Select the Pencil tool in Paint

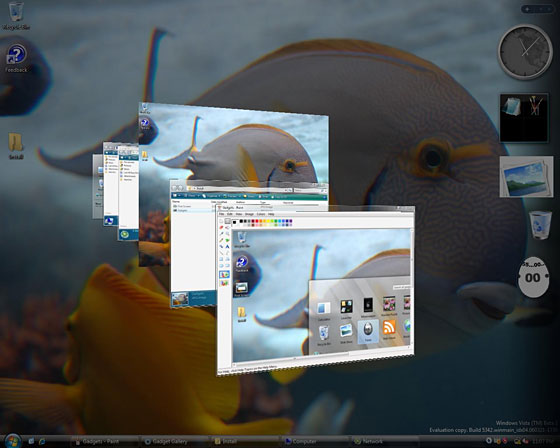[221, 240]
